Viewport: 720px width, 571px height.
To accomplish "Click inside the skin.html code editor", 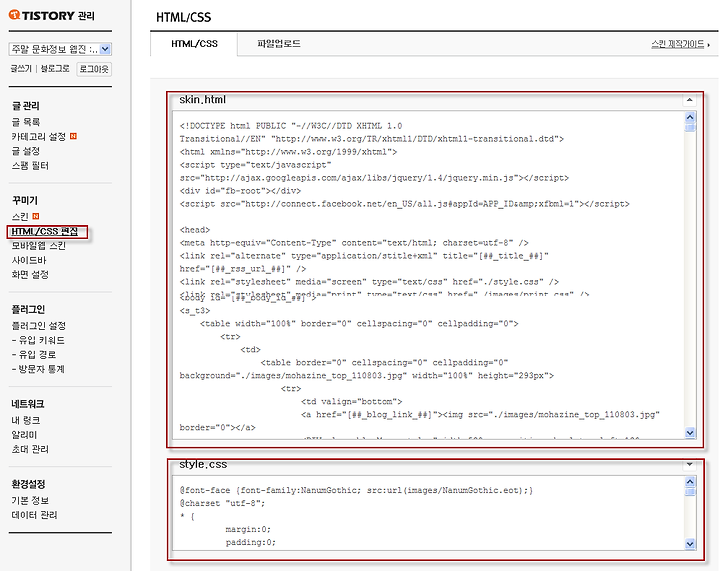I will [x=428, y=275].
